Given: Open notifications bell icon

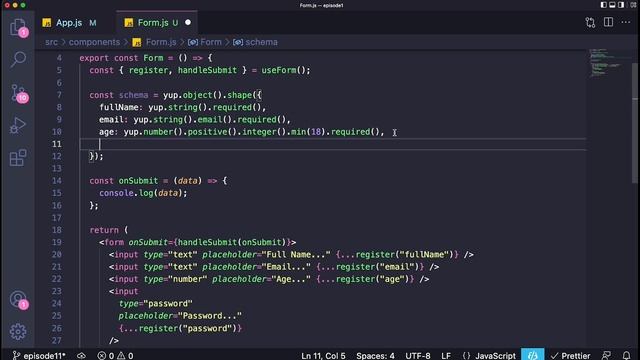Looking at the screenshot, I should [627, 356].
